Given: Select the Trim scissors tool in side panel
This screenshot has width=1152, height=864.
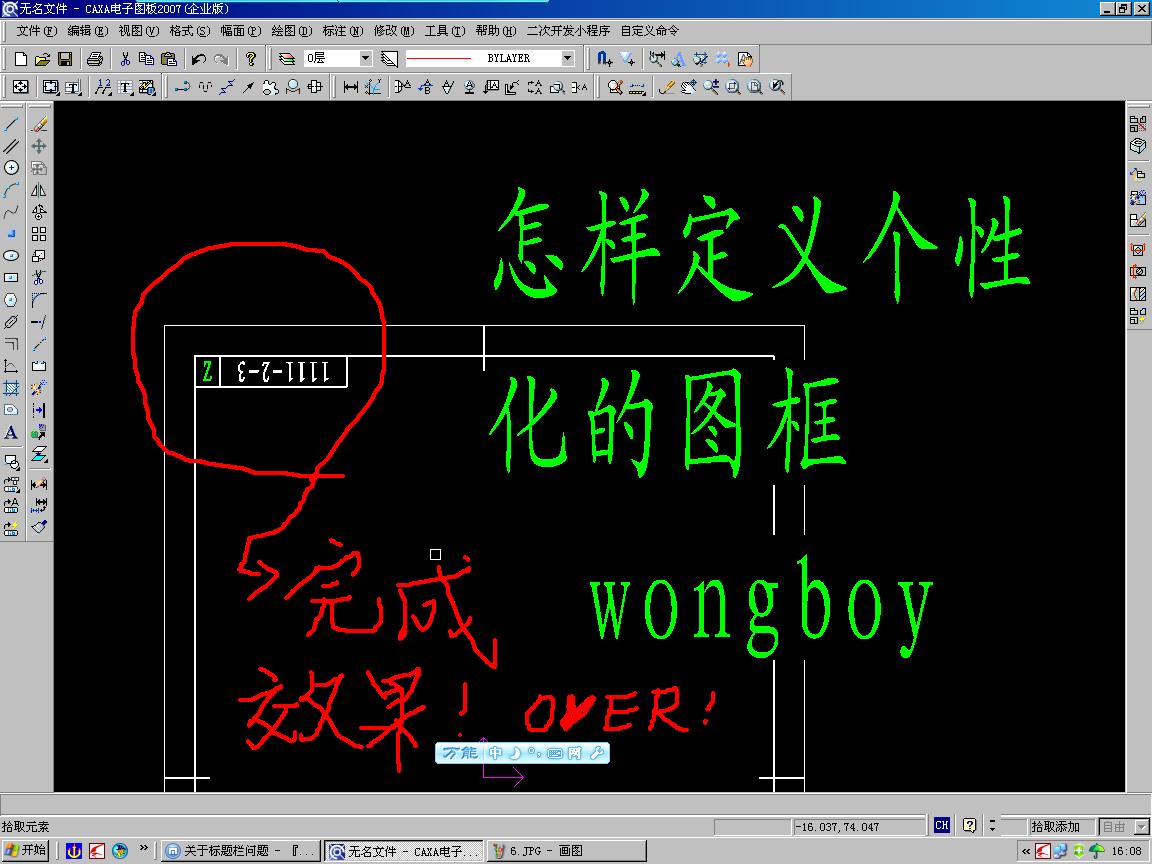Looking at the screenshot, I should [39, 278].
